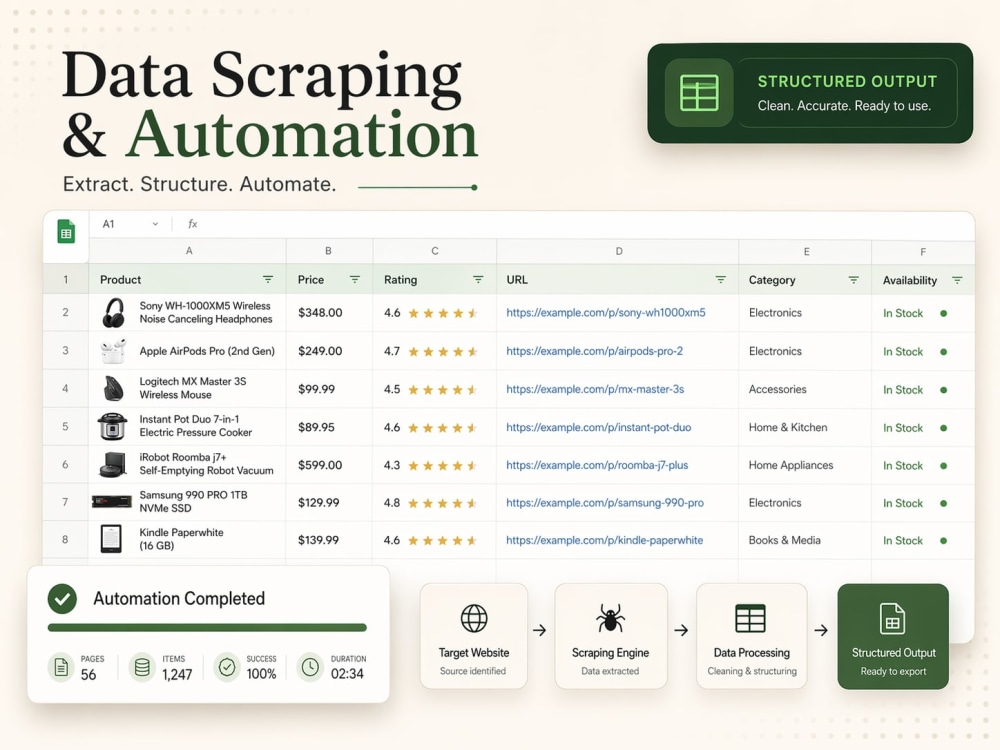
Task: Click the Instant Pot product image
Action: click(x=112, y=427)
